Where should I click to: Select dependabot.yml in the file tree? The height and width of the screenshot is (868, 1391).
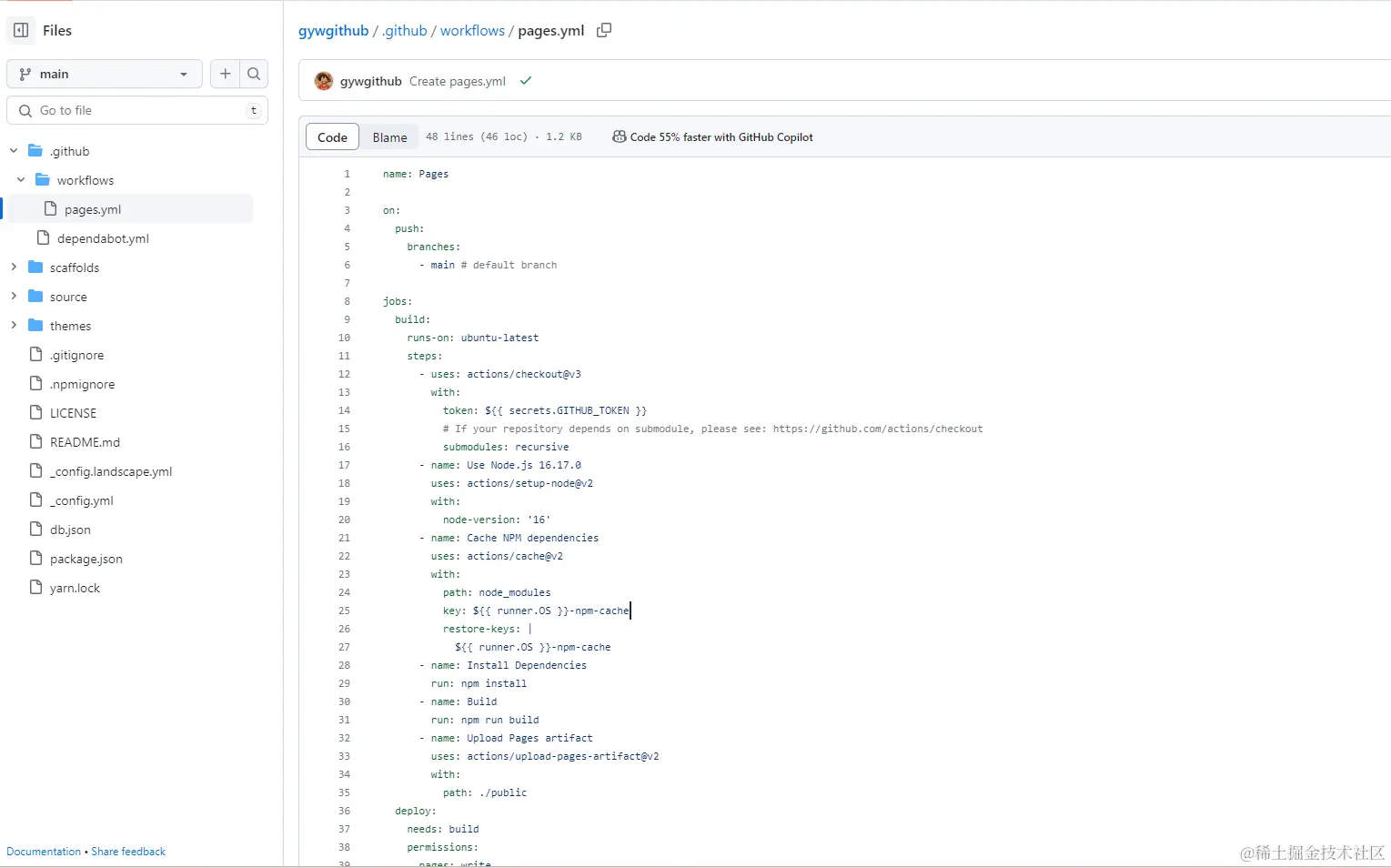click(103, 238)
